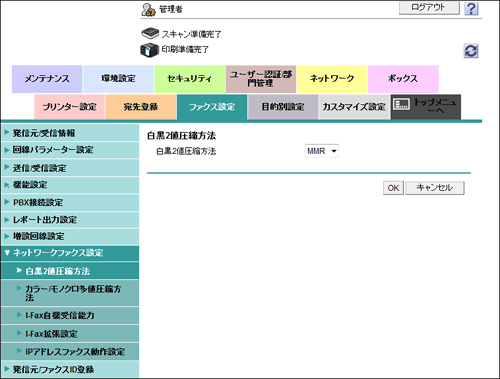Expand 増設回線設定 menu
Image resolution: width=500 pixels, height=379 pixels.
(x=70, y=236)
